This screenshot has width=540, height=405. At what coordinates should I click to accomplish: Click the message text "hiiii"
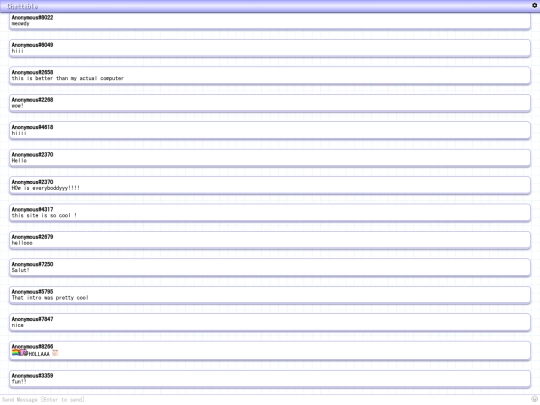19,133
